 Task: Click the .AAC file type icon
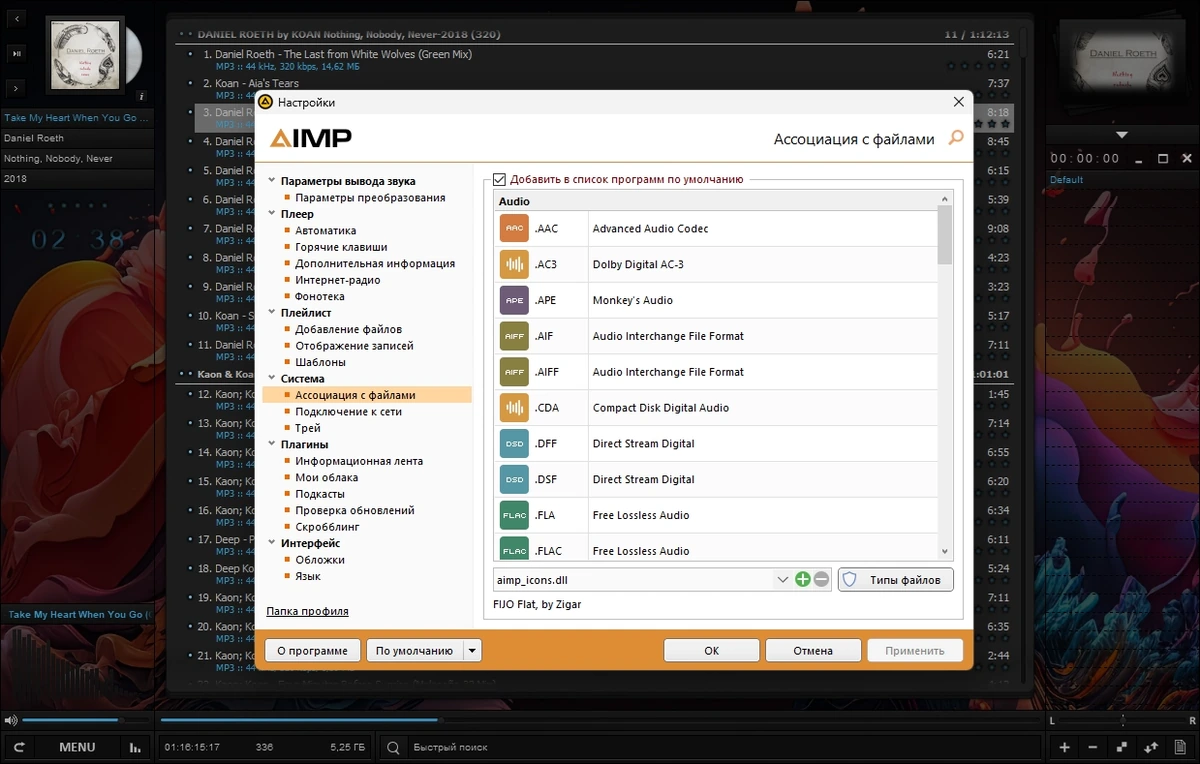(514, 229)
